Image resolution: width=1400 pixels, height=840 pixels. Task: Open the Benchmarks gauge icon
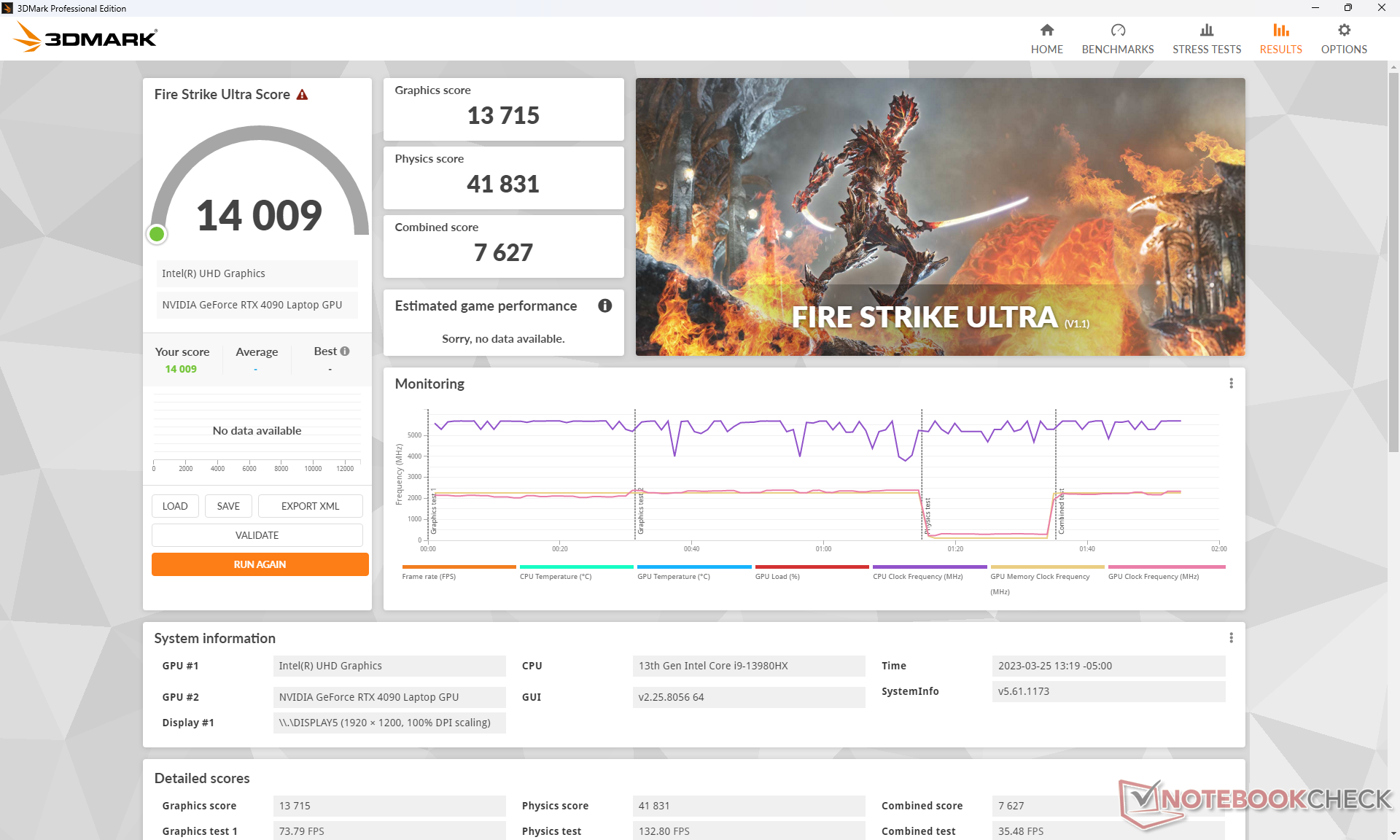point(1117,31)
